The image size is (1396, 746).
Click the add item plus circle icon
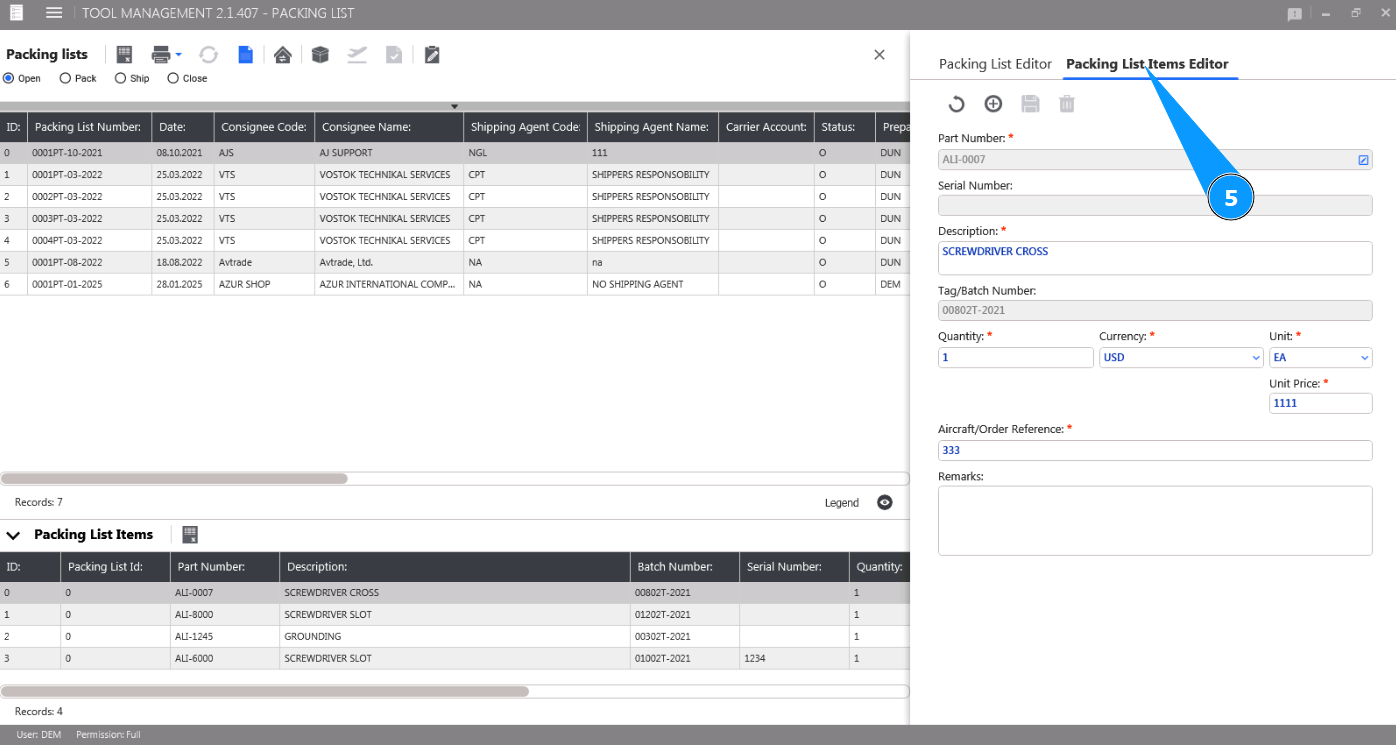point(993,104)
